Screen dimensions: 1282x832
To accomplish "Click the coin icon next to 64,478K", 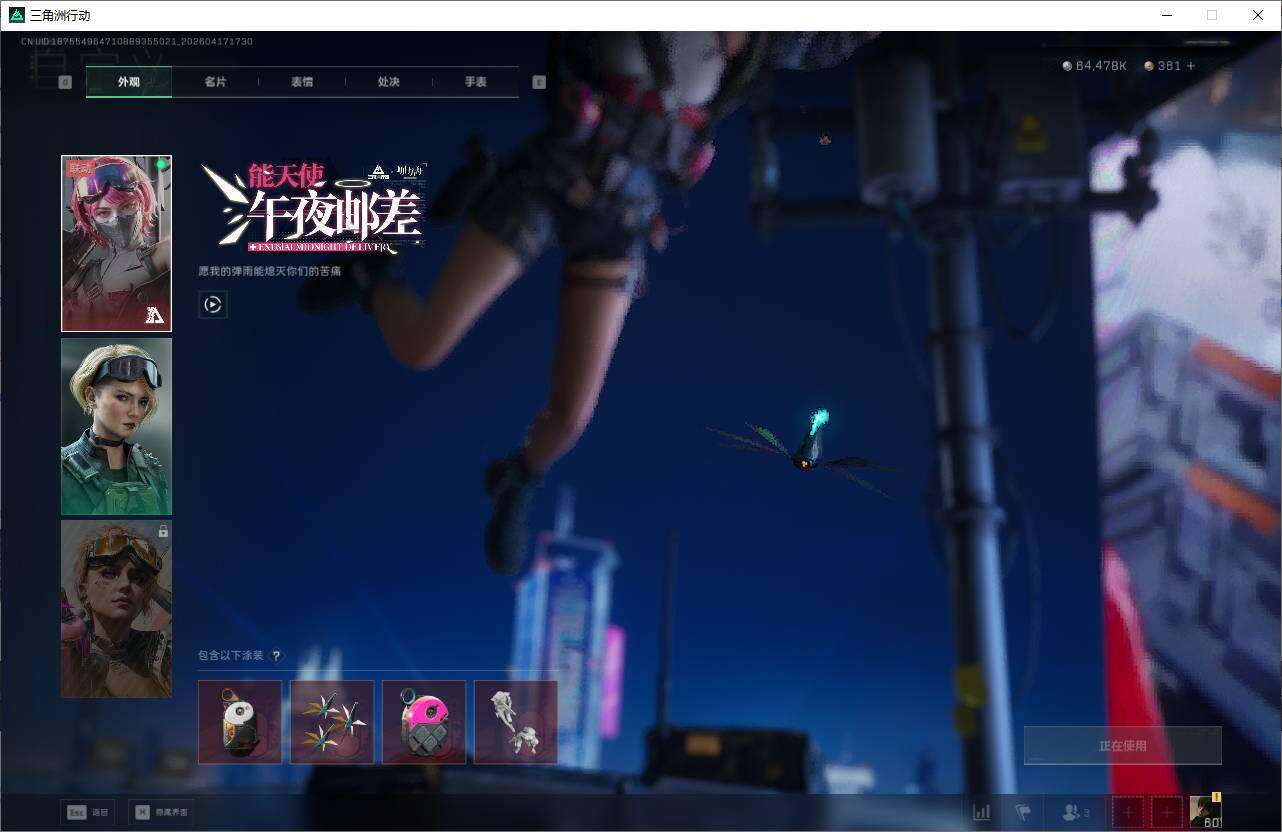I will [x=1066, y=65].
